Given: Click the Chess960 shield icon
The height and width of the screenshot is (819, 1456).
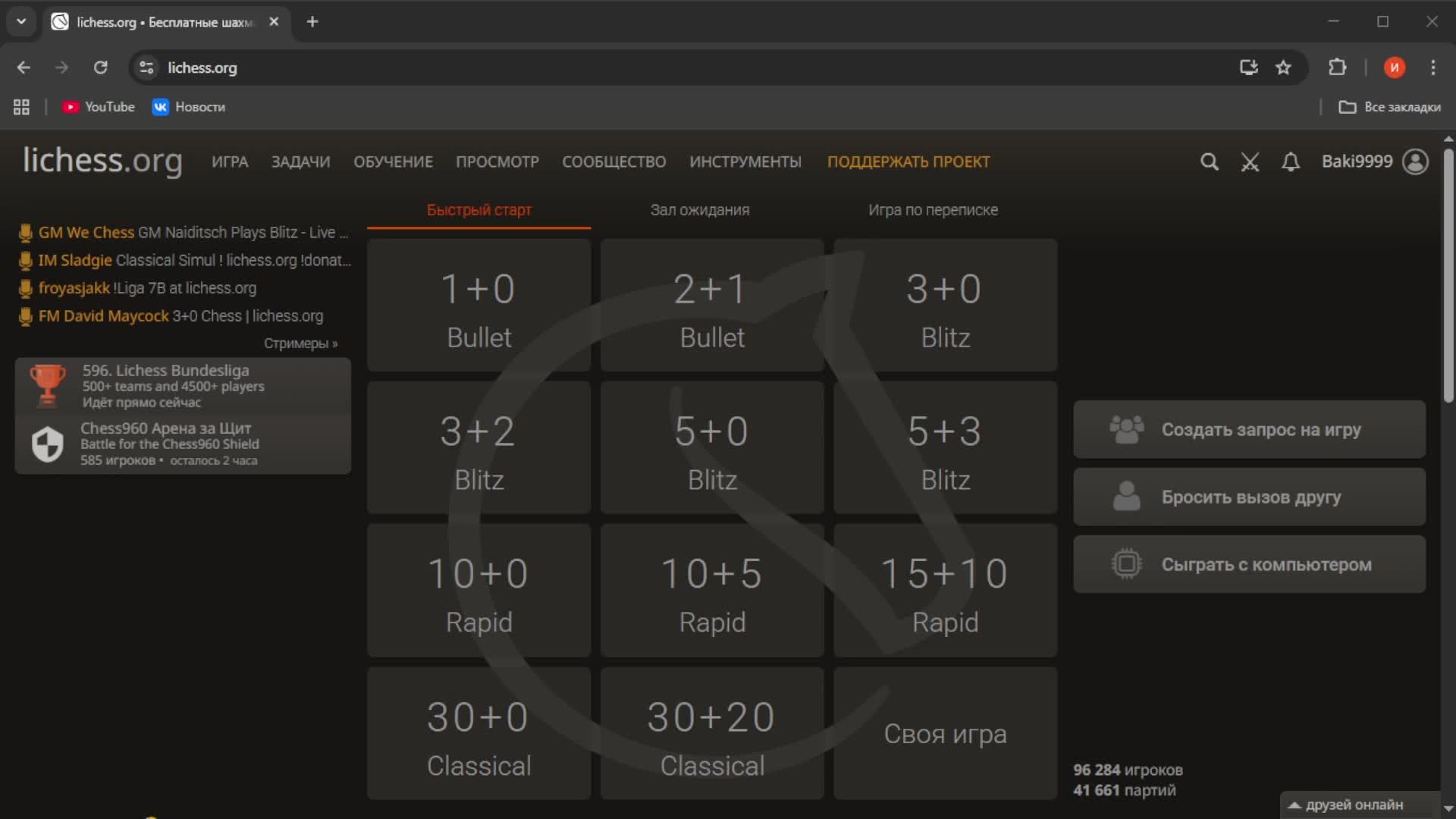Looking at the screenshot, I should [47, 444].
